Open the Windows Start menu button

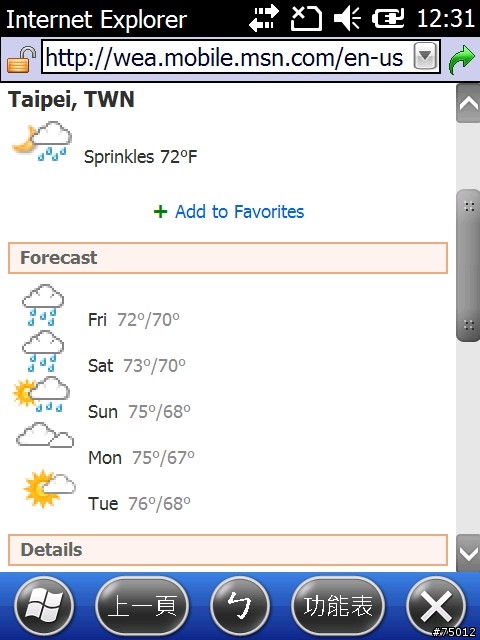coord(44,607)
